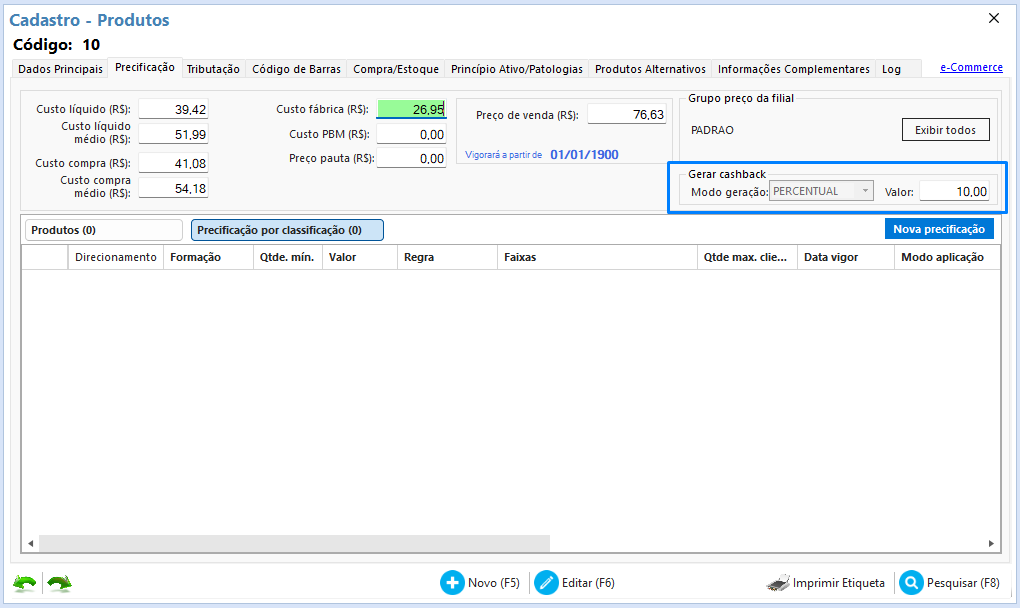Click the cashback Valor field

tap(954, 192)
